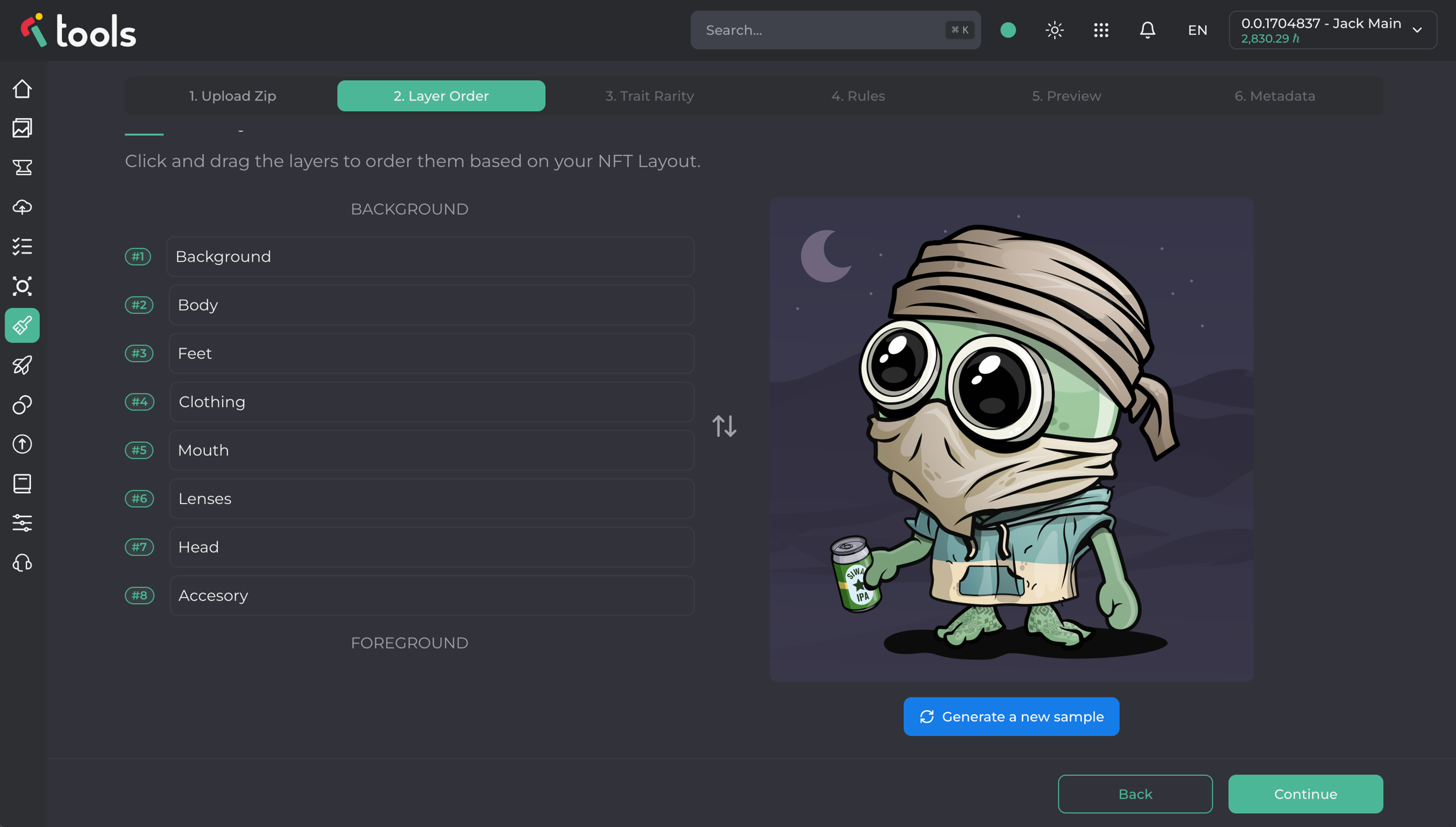Click the reverse layer order arrows
The image size is (1456, 827).
(x=724, y=426)
